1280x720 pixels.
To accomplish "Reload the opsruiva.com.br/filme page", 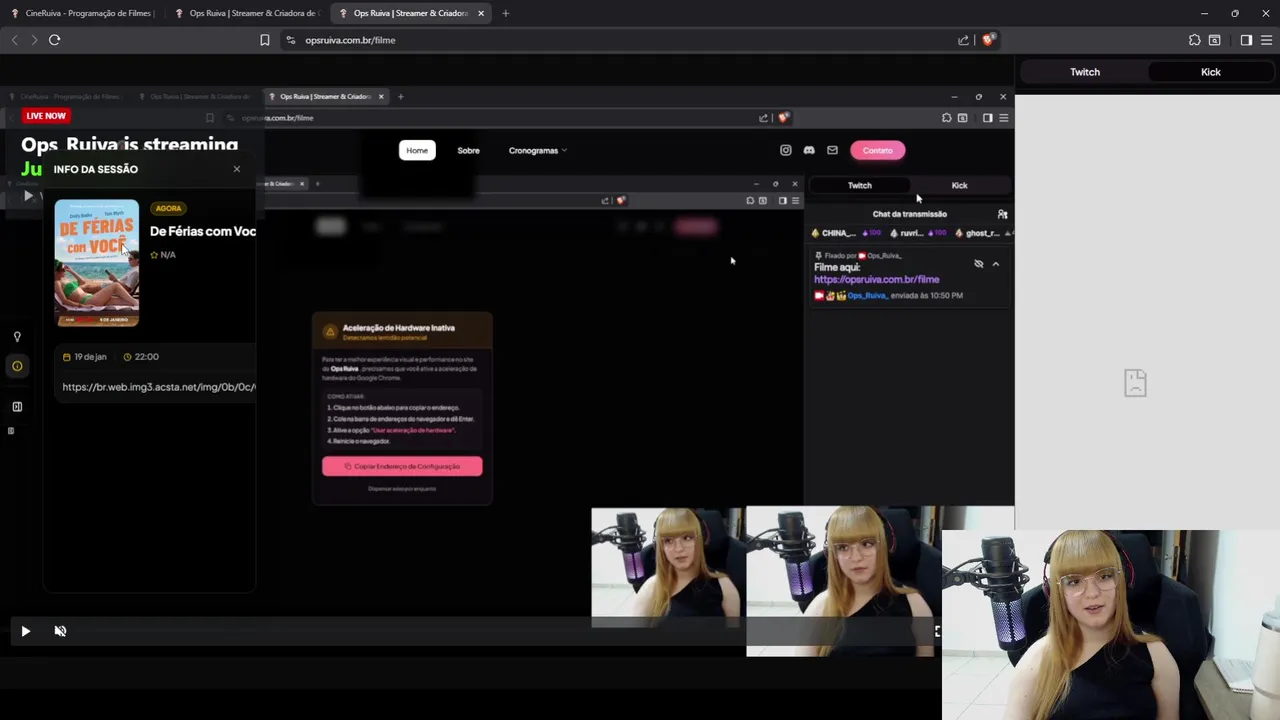I will pyautogui.click(x=54, y=40).
